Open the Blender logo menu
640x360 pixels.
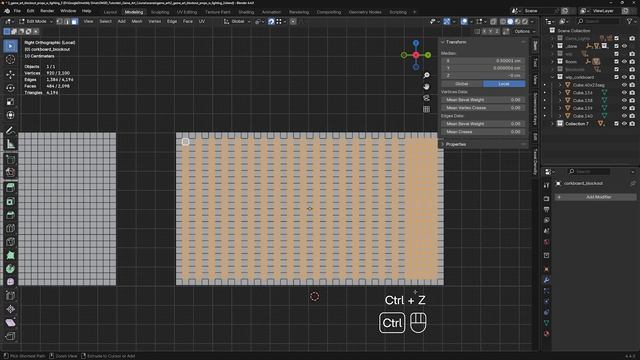point(7,11)
